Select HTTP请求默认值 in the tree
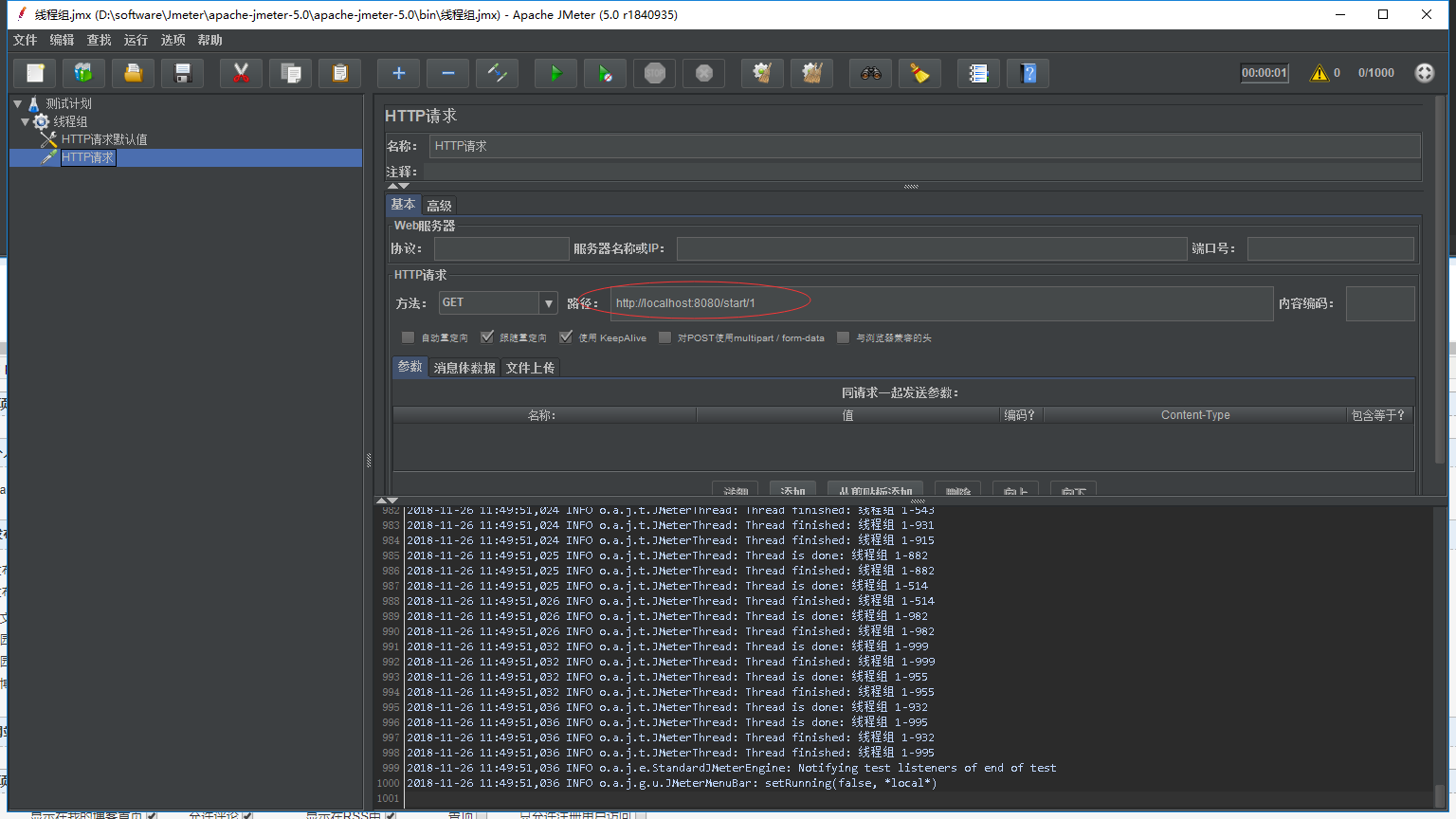 [104, 139]
